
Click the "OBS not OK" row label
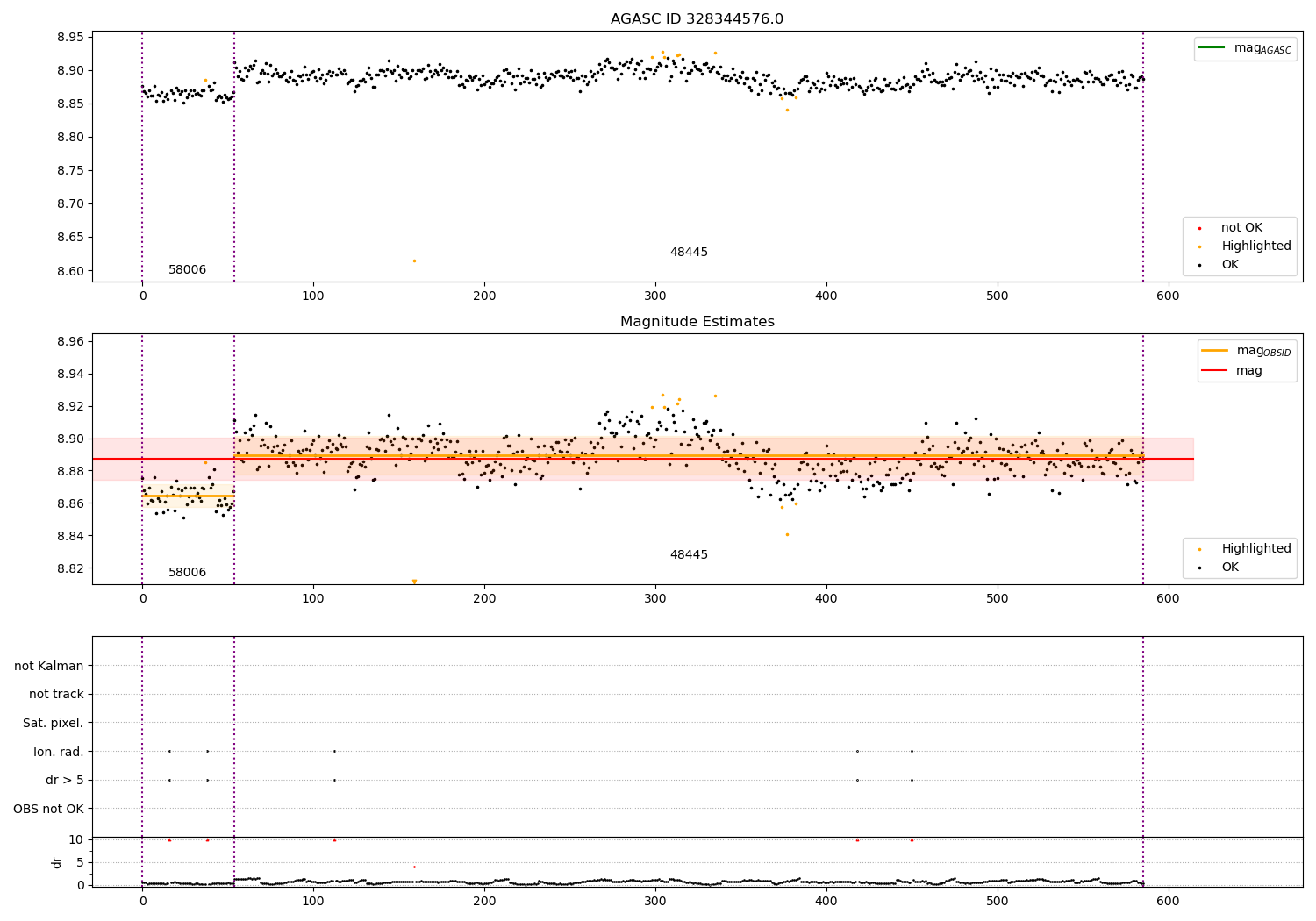coord(49,809)
